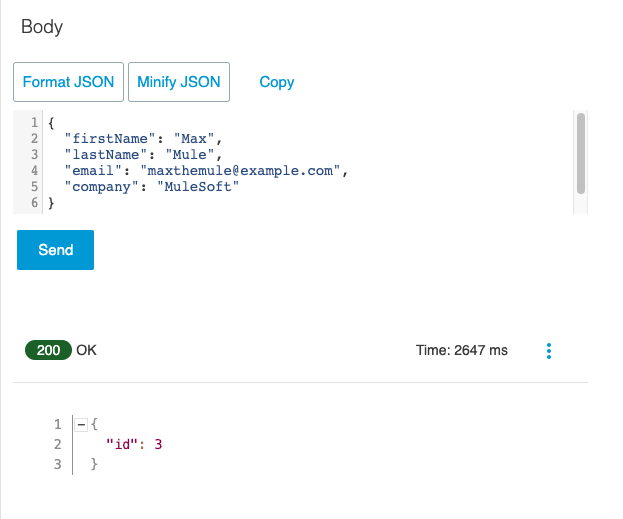Image resolution: width=623 pixels, height=519 pixels.
Task: Collapse the response JSON object
Action: click(x=81, y=424)
